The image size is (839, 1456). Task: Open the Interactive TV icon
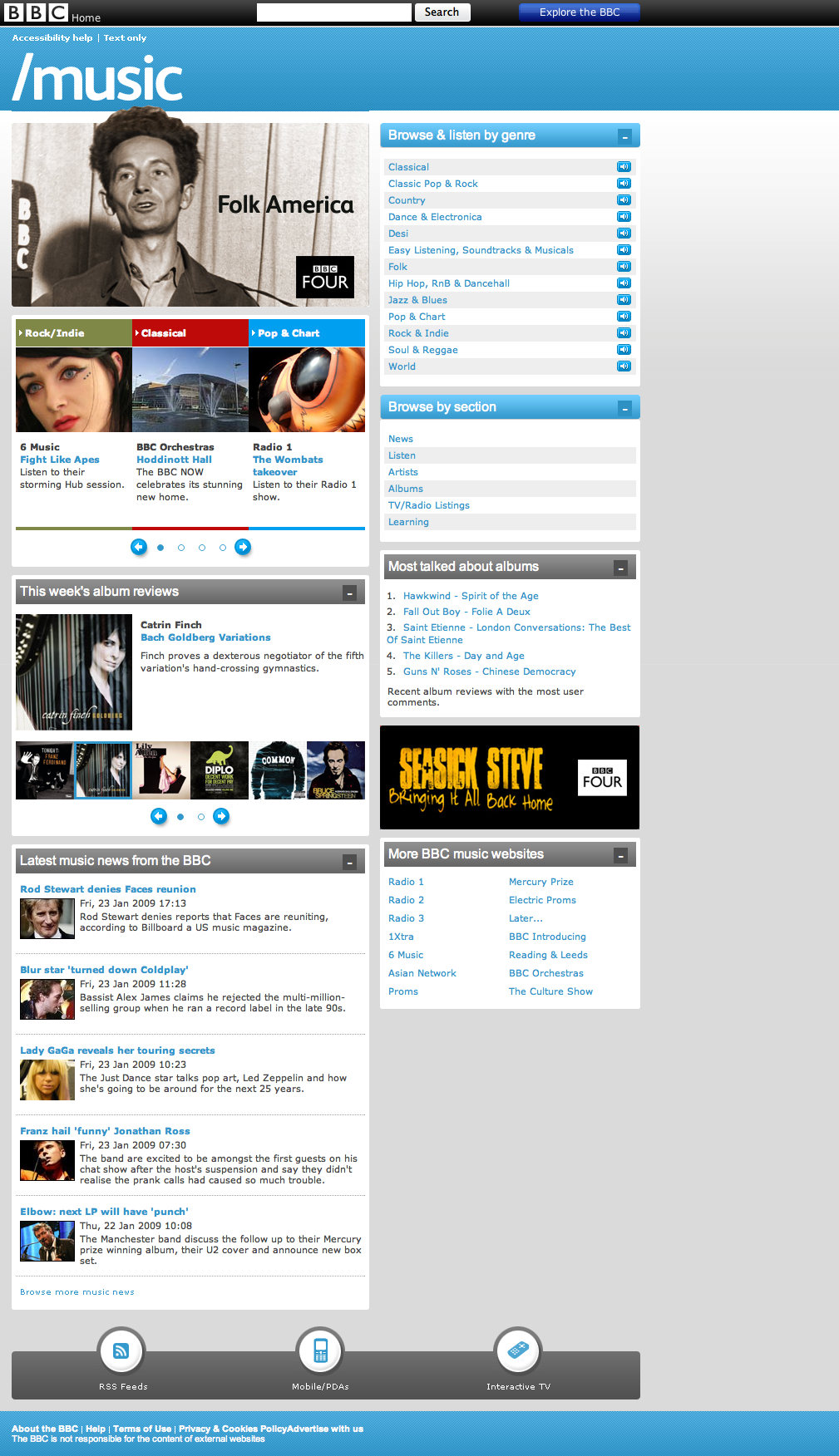518,1351
